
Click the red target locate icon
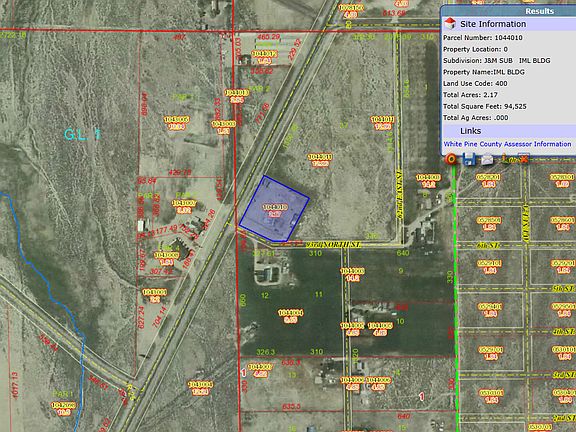click(x=451, y=159)
